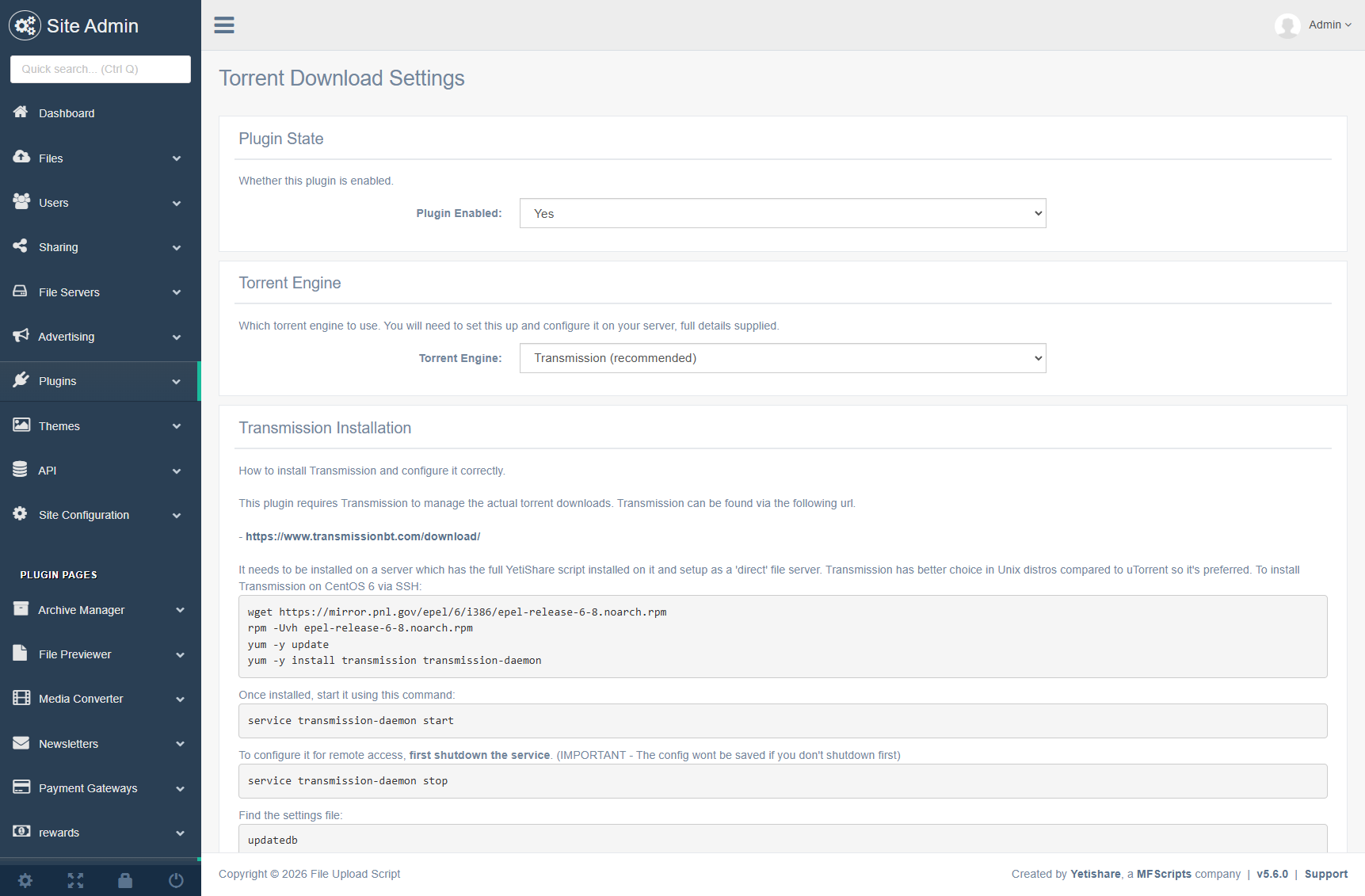The width and height of the screenshot is (1365, 896).
Task: Click the hamburger menu toggle icon
Action: tap(224, 25)
